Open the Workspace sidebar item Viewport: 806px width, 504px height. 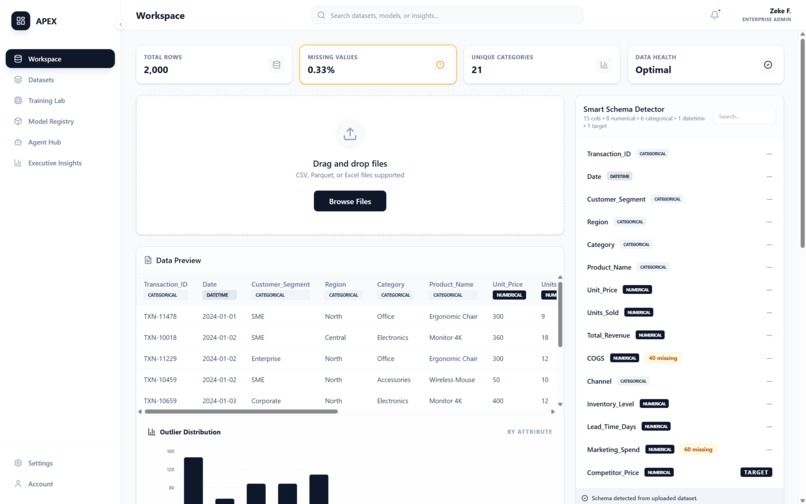pyautogui.click(x=60, y=59)
